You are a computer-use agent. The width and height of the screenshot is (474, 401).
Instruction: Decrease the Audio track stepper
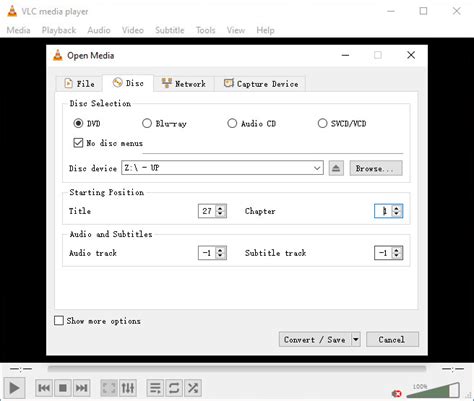[220, 256]
